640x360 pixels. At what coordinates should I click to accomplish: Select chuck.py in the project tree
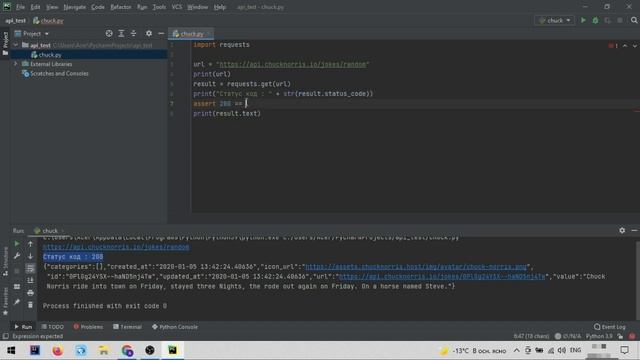click(x=50, y=55)
